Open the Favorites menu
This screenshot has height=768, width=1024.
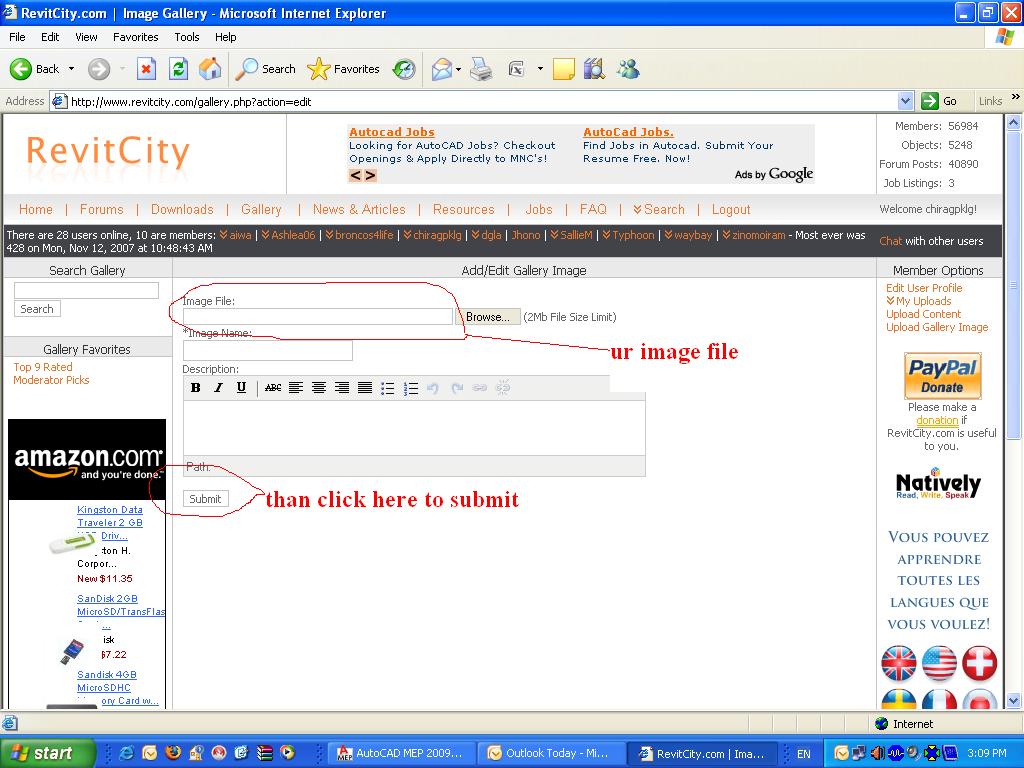pos(135,37)
